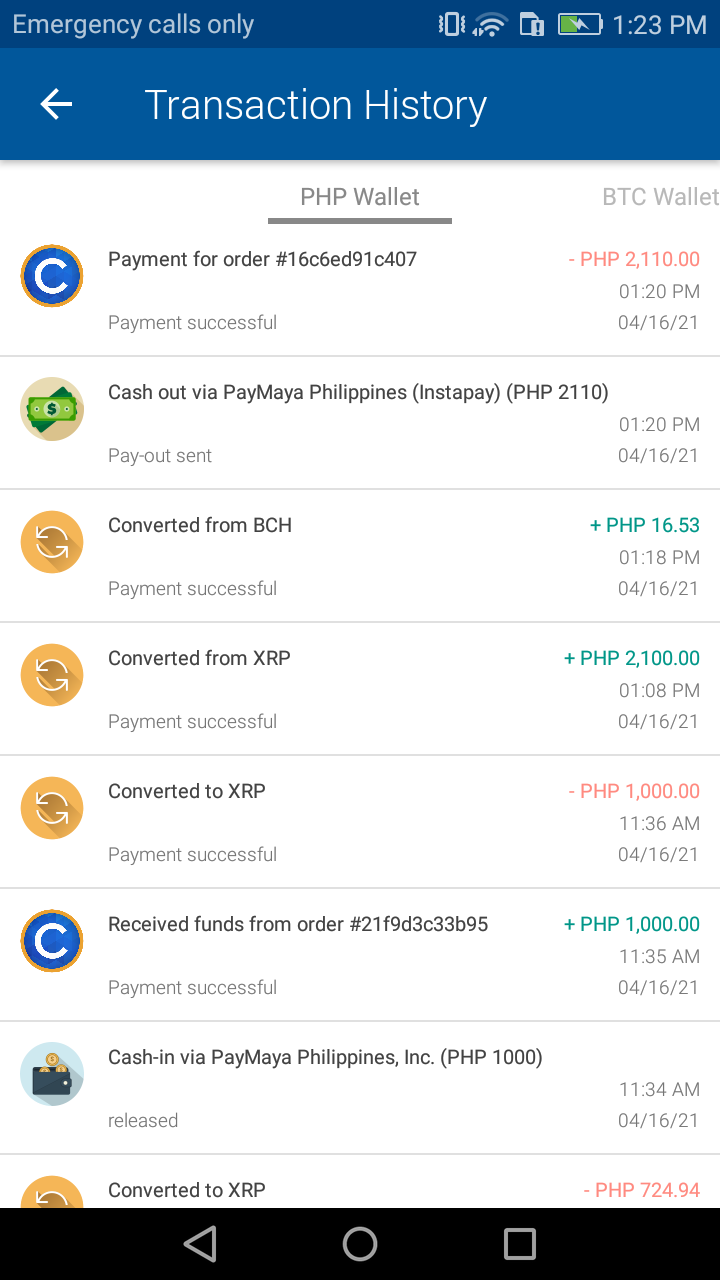This screenshot has height=1280, width=720.
Task: View Cash-in via PayMaya Philippines, Inc. transaction
Action: (x=360, y=1088)
